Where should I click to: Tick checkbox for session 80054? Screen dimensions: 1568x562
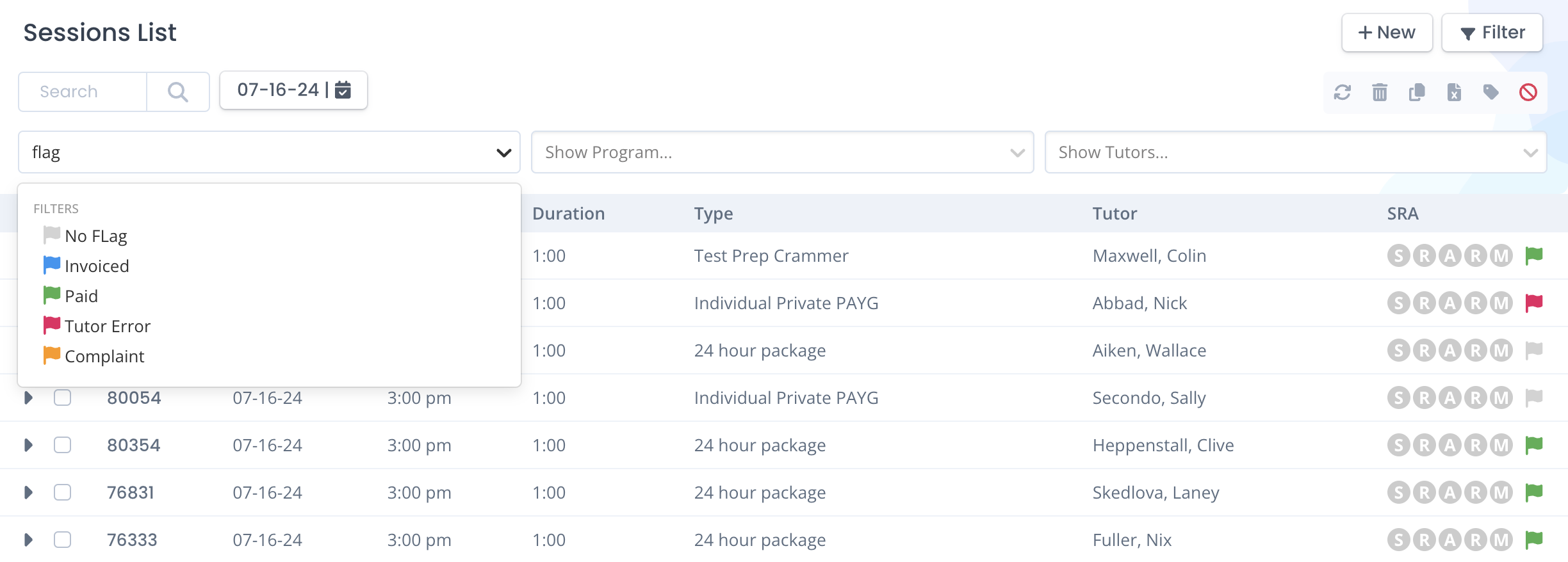click(x=62, y=397)
